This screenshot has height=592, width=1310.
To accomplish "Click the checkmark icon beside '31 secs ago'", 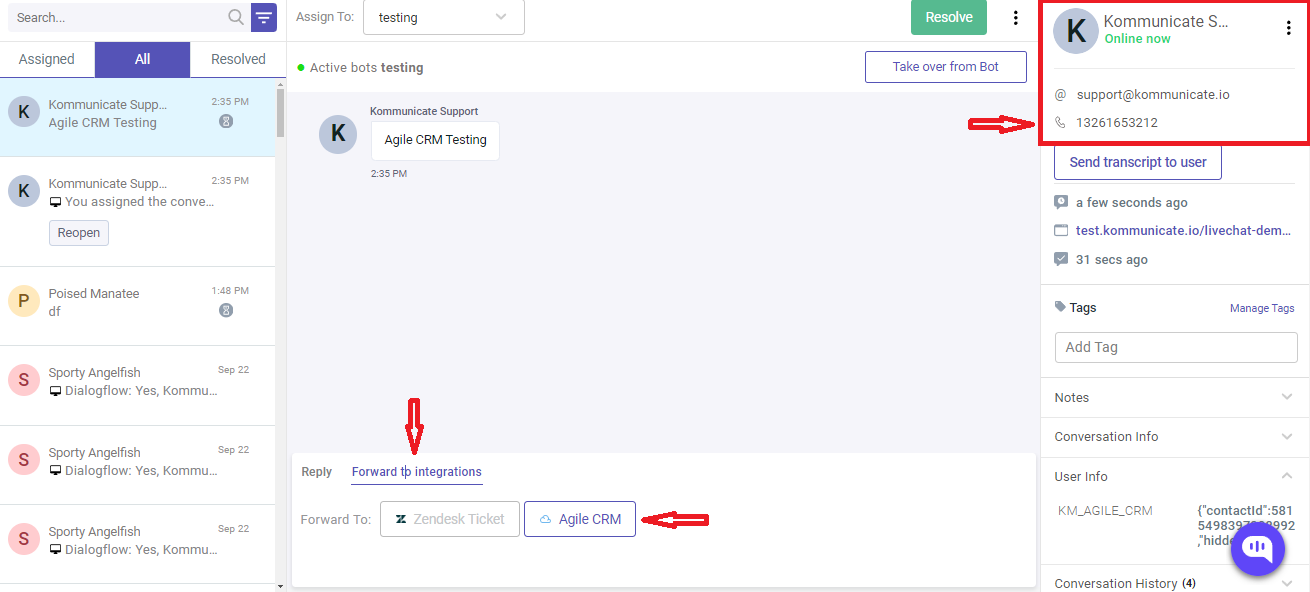I will pyautogui.click(x=1061, y=259).
